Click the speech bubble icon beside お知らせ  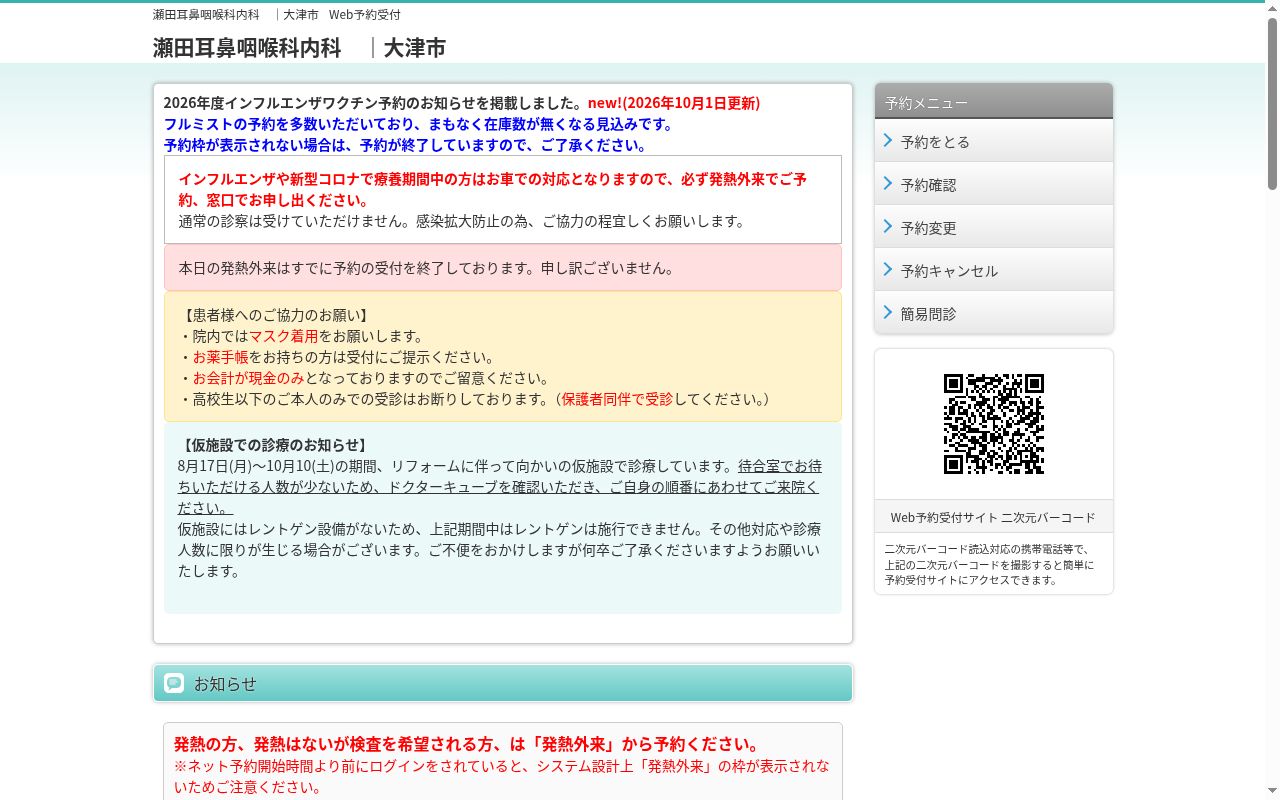174,683
